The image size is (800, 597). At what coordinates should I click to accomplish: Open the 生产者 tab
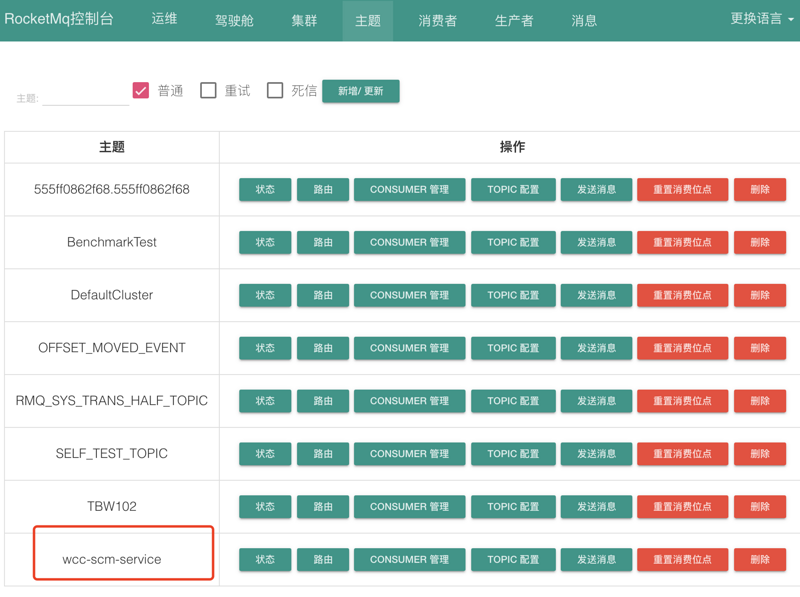click(514, 20)
